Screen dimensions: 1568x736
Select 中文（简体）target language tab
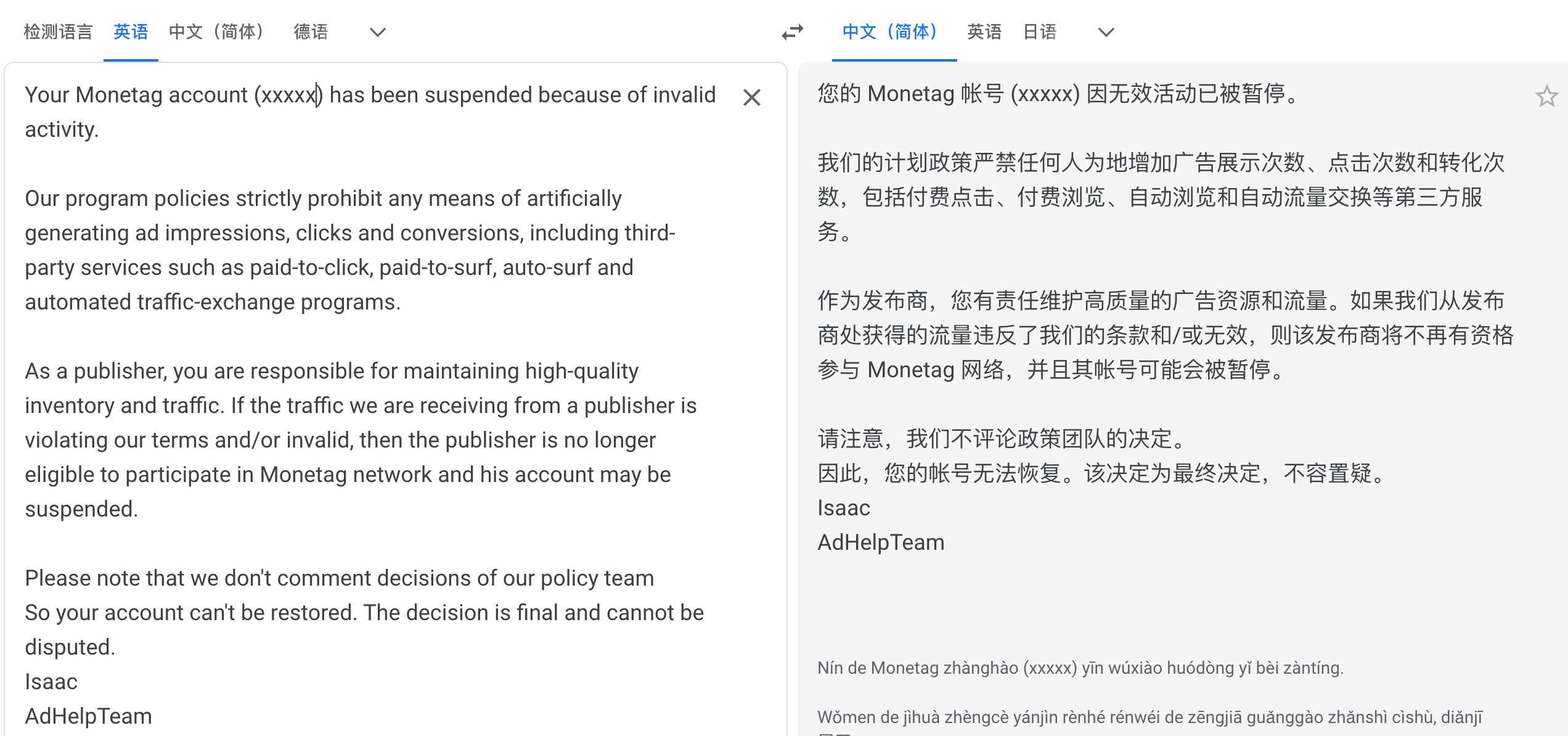tap(890, 32)
